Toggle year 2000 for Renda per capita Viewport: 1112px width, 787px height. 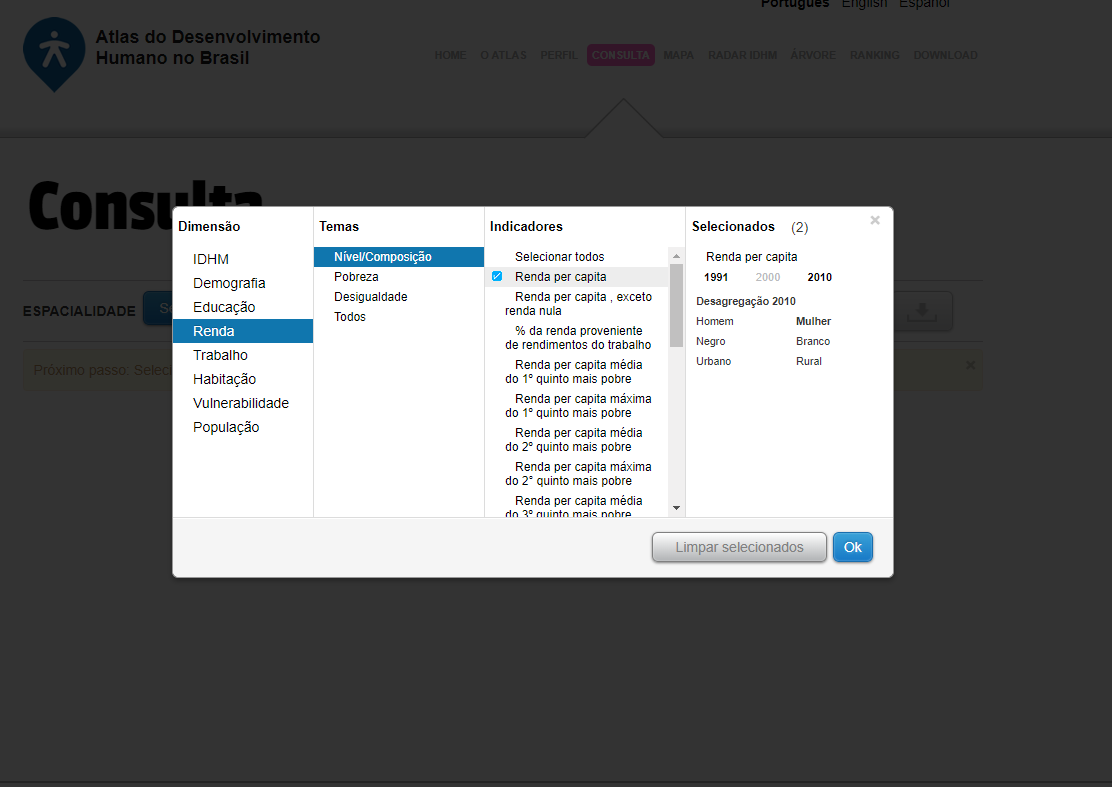click(768, 278)
